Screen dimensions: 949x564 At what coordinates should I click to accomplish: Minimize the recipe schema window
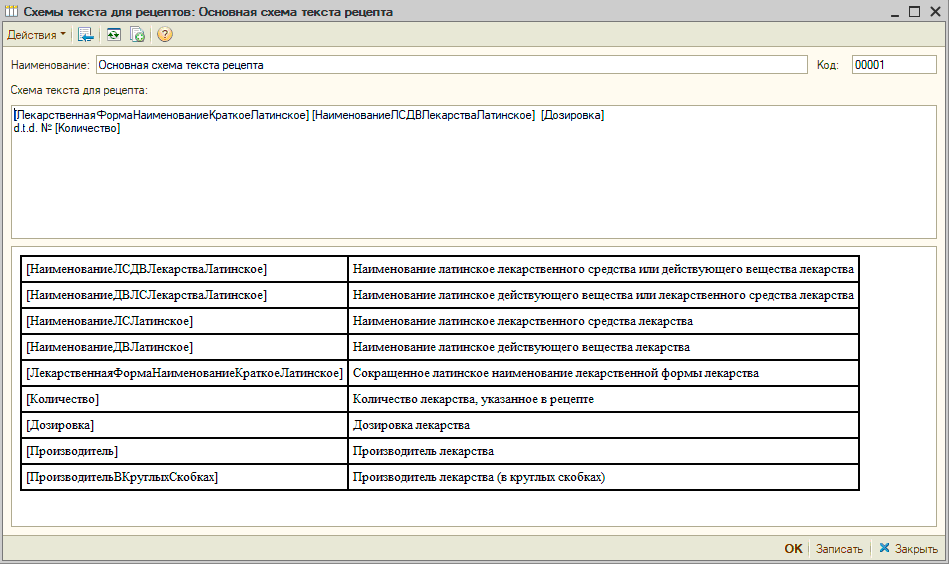(x=893, y=11)
